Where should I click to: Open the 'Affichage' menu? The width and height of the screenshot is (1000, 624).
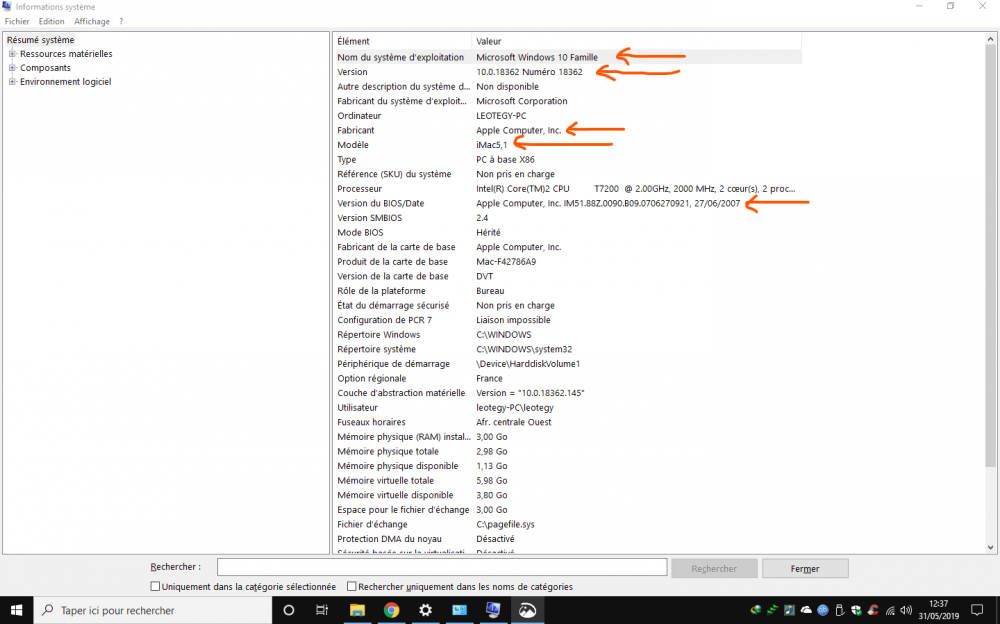[91, 20]
